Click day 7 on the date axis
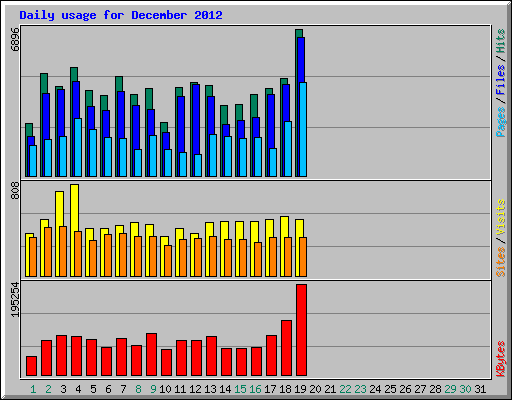The image size is (512, 400). 123,389
